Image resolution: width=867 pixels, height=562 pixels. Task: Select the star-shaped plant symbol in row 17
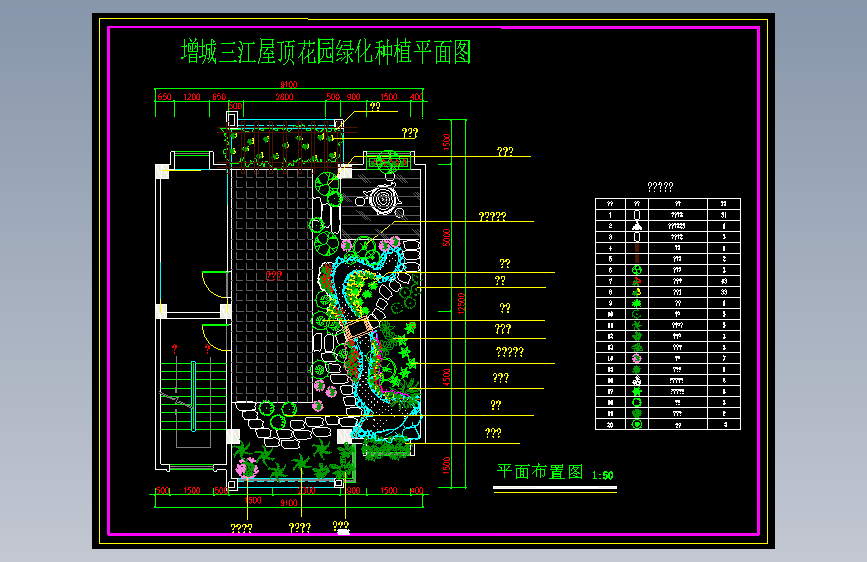pyautogui.click(x=637, y=392)
